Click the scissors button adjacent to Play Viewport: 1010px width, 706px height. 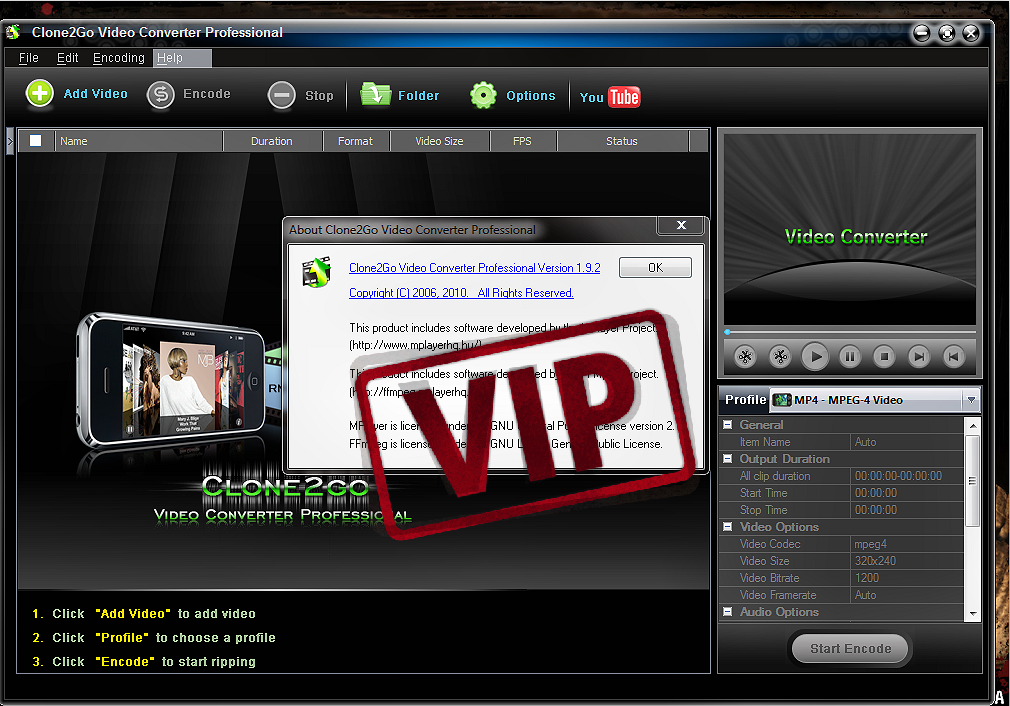780,356
